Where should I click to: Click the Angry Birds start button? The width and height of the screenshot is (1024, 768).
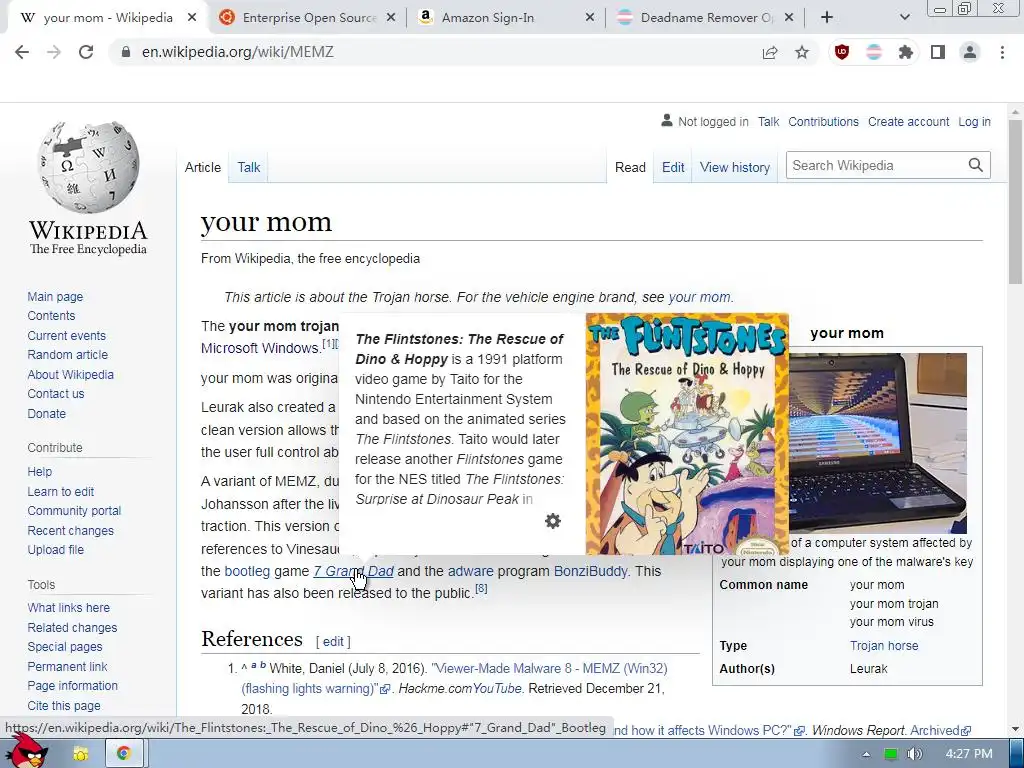[x=26, y=751]
